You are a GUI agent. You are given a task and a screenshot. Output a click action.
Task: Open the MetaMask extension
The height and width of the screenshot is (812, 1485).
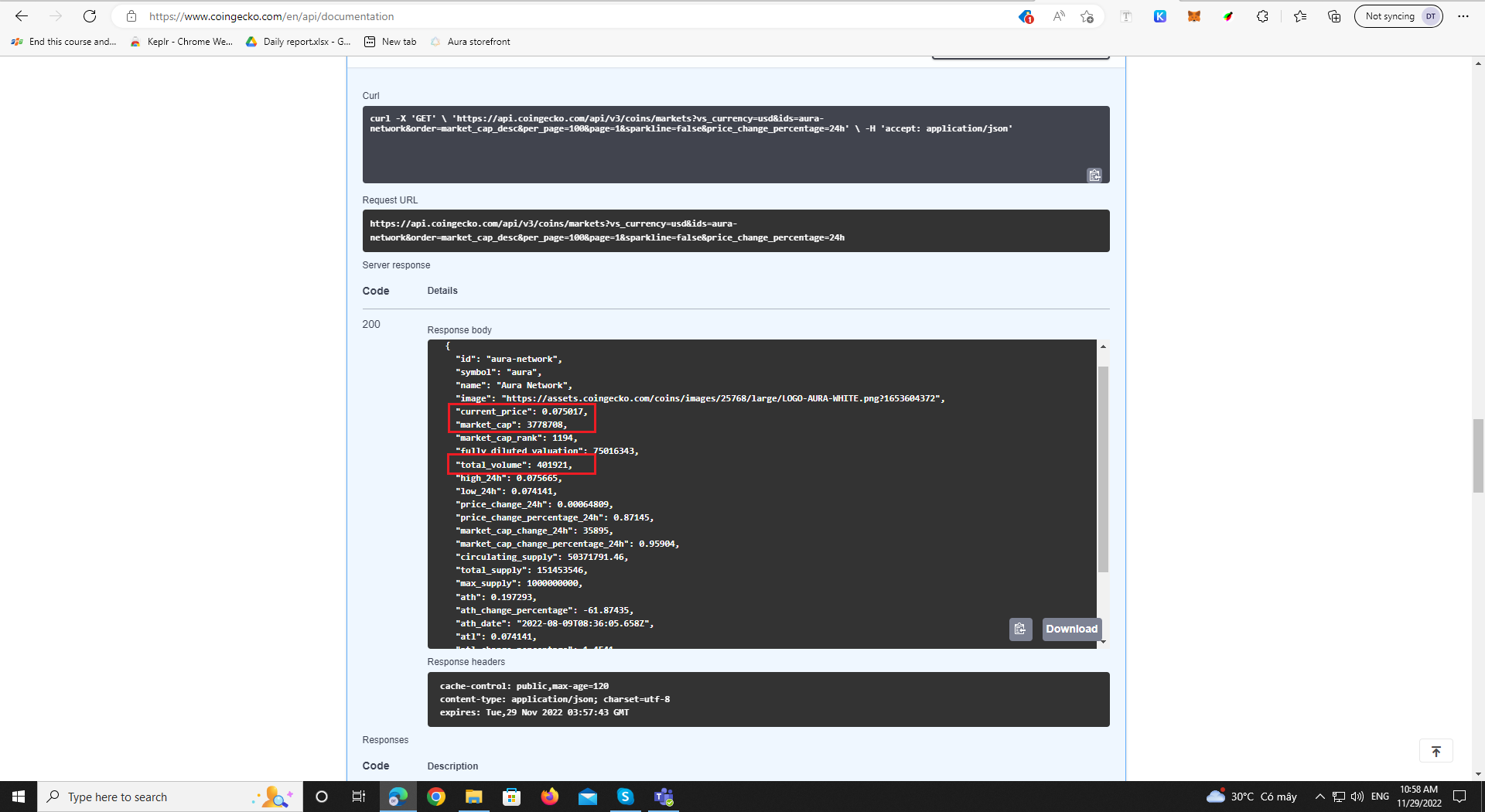click(x=1194, y=15)
